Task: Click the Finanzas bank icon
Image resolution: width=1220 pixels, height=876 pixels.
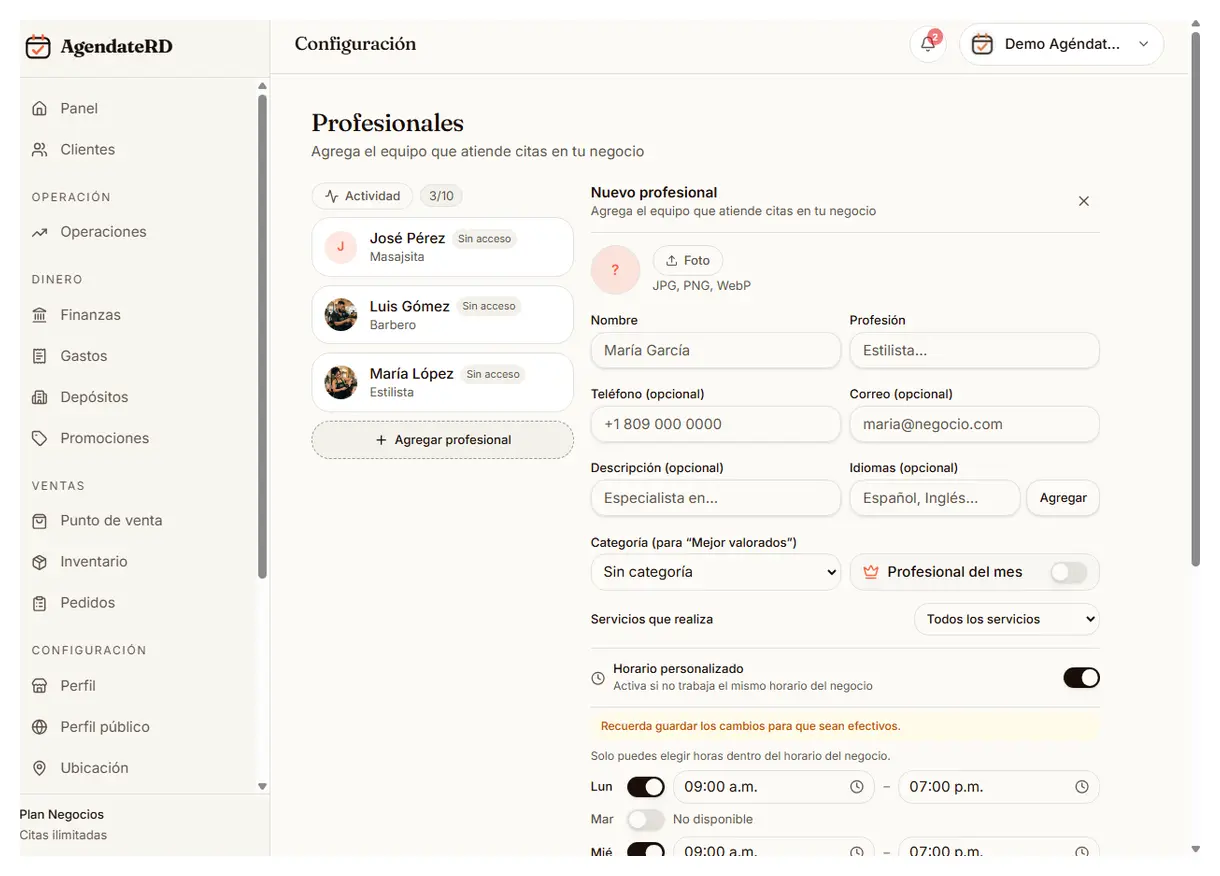Action: (x=40, y=315)
